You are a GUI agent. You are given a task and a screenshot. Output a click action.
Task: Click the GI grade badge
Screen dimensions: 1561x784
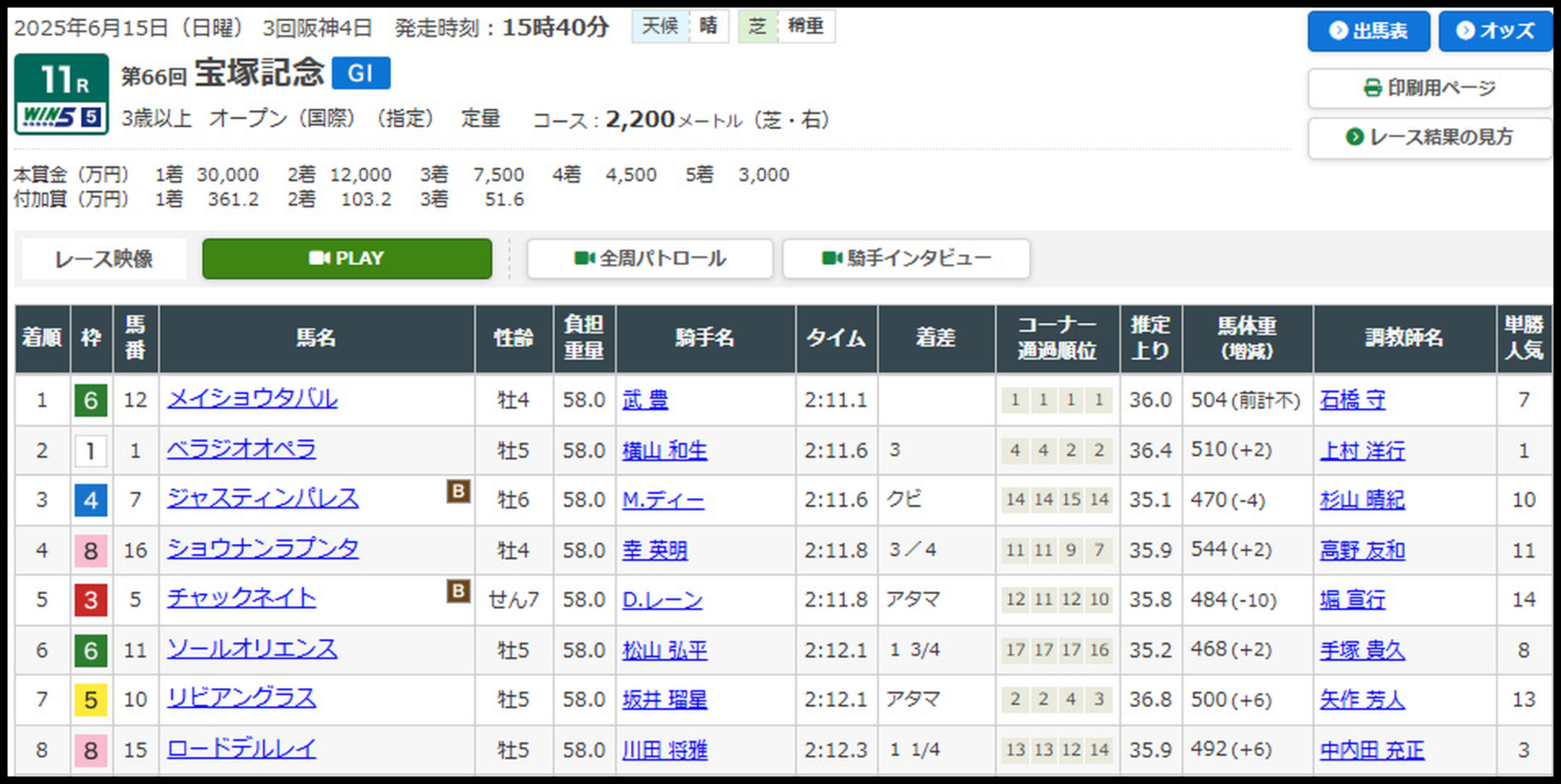361,73
